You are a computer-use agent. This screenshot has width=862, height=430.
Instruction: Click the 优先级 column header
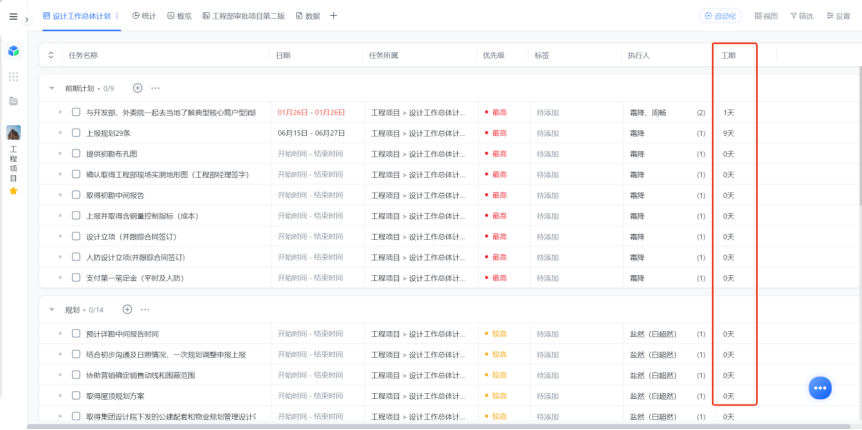point(493,56)
